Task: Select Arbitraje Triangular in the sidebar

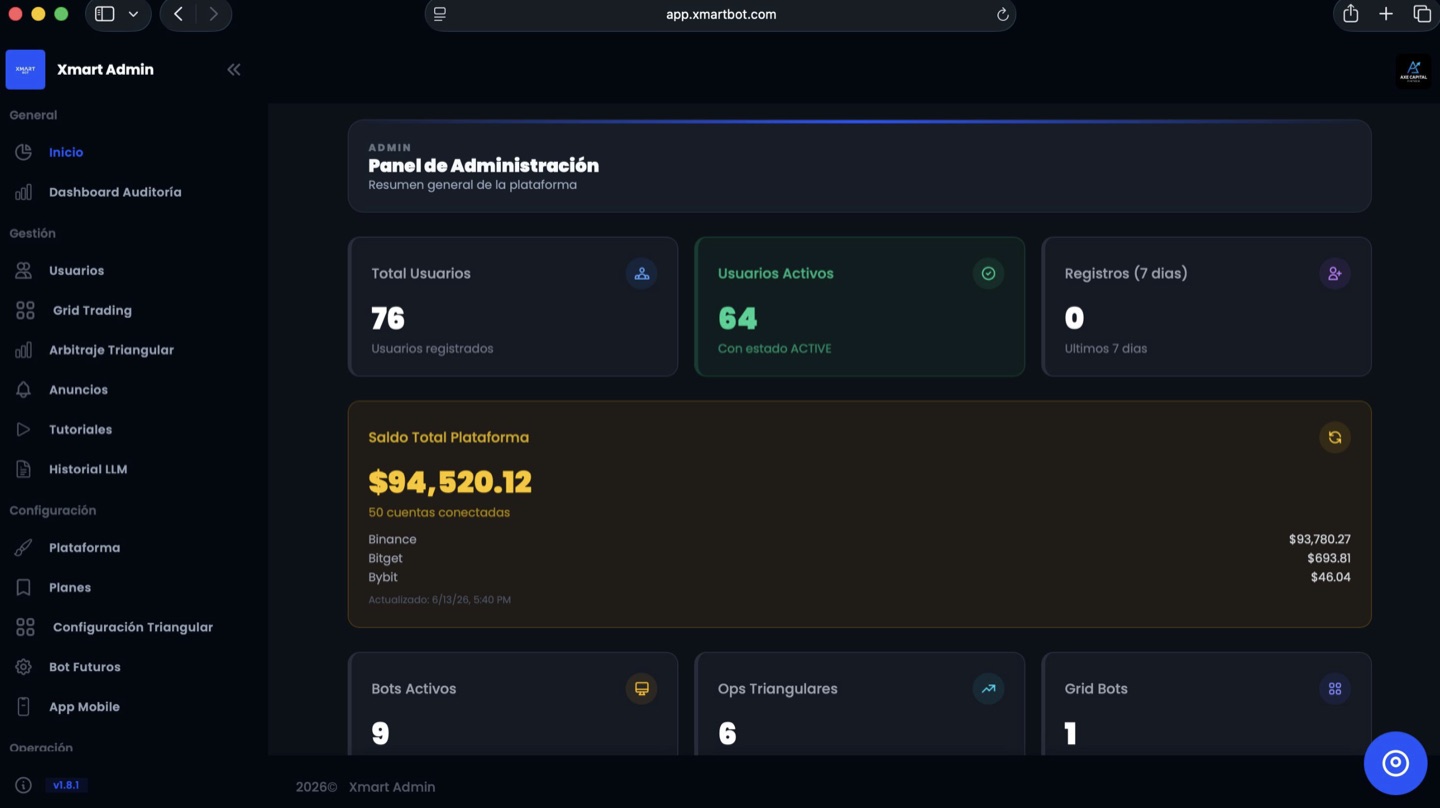Action: [x=111, y=350]
